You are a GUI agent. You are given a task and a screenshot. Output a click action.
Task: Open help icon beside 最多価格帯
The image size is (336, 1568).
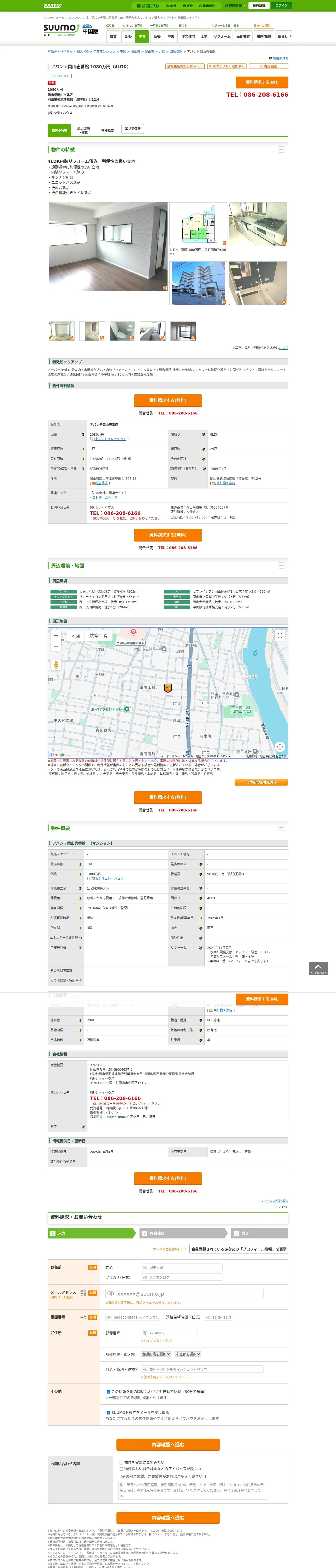[200, 864]
